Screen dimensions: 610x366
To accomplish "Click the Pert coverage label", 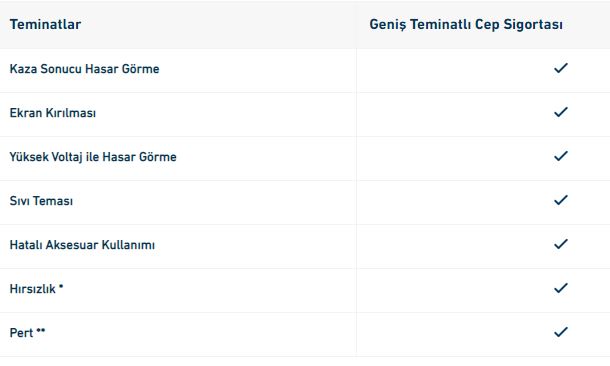I will [x=21, y=333].
